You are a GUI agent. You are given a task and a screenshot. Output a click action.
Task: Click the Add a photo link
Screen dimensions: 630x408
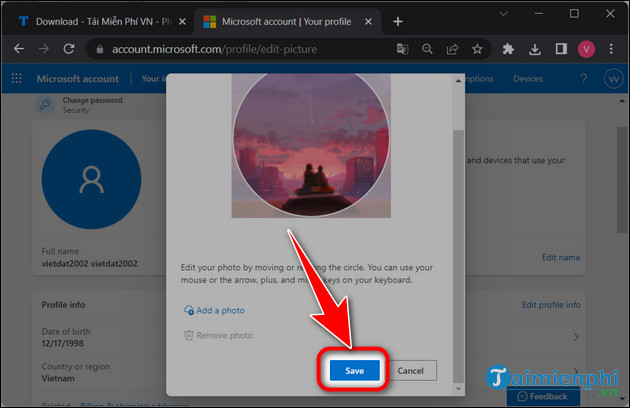pyautogui.click(x=220, y=310)
